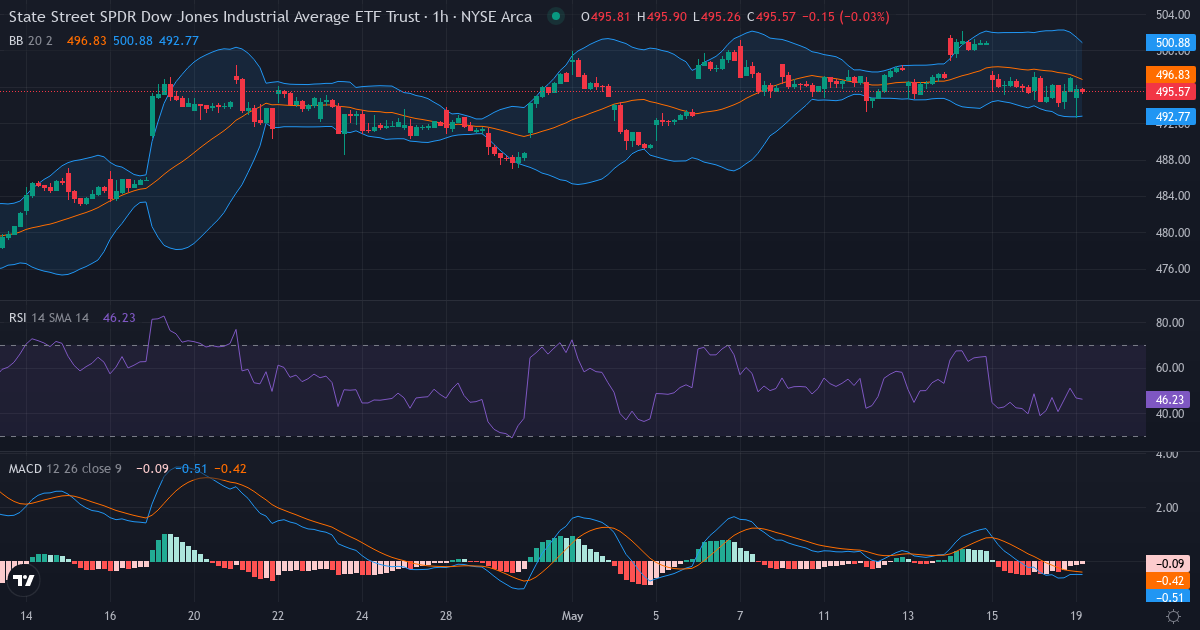Click −0.42 value in MACD legend

231,468
